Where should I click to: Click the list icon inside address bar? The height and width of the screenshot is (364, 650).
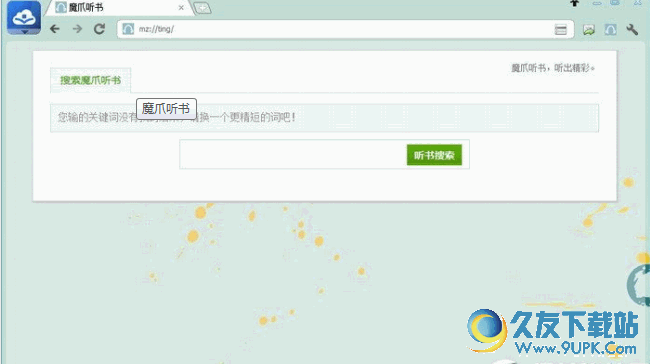[x=560, y=29]
